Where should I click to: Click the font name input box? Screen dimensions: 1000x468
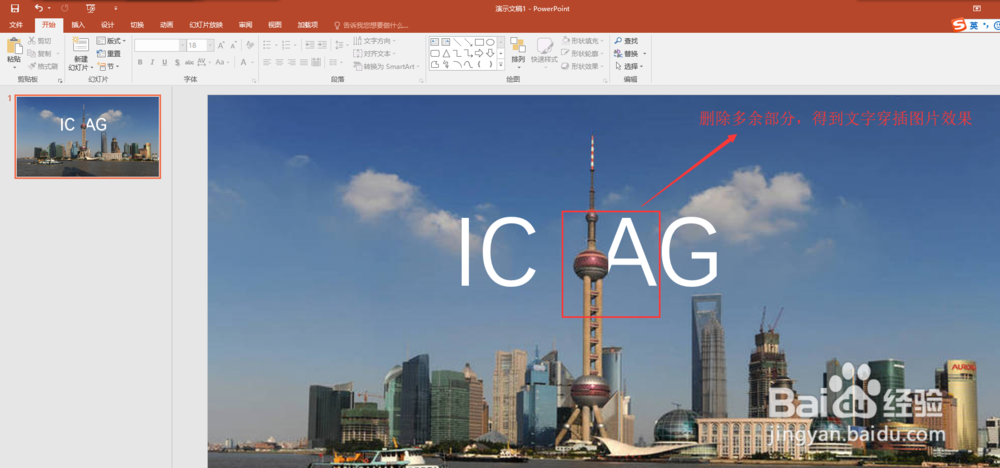click(156, 45)
